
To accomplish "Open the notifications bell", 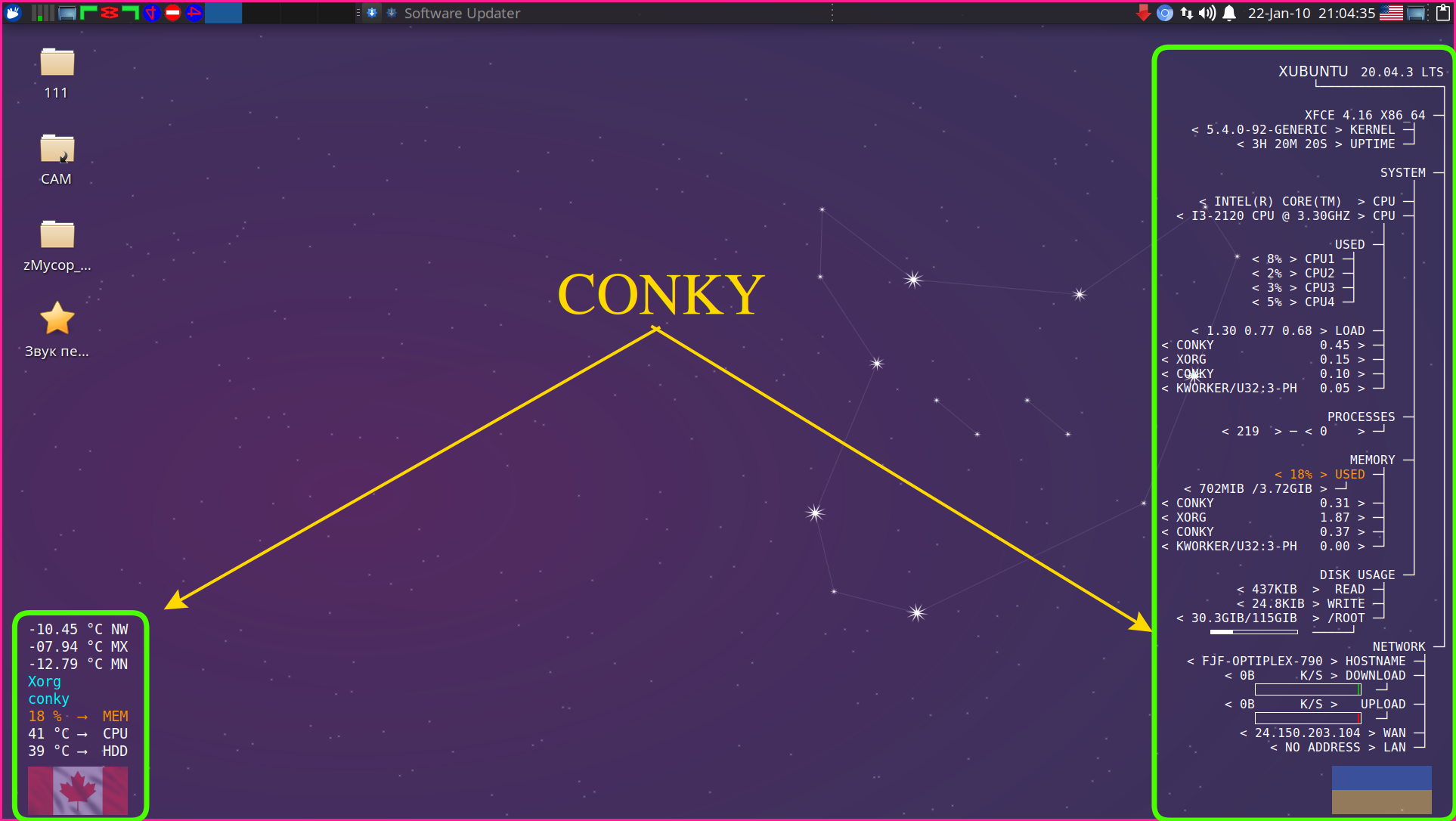I will pos(1229,13).
